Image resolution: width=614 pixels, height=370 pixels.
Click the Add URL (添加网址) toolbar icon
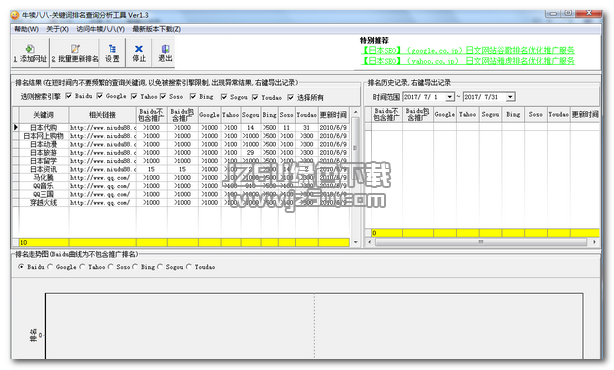[x=30, y=49]
